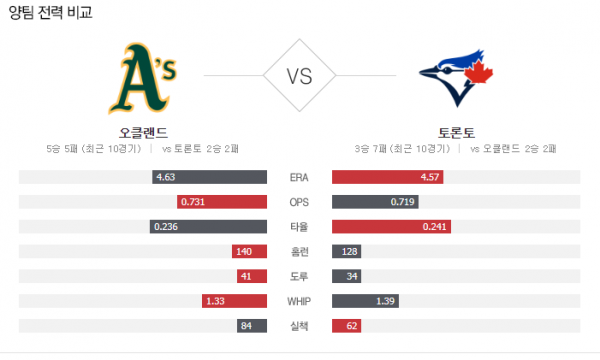Click Toronto's 4.57 ERA bar
Screen dimensions: 600x360
pos(388,177)
